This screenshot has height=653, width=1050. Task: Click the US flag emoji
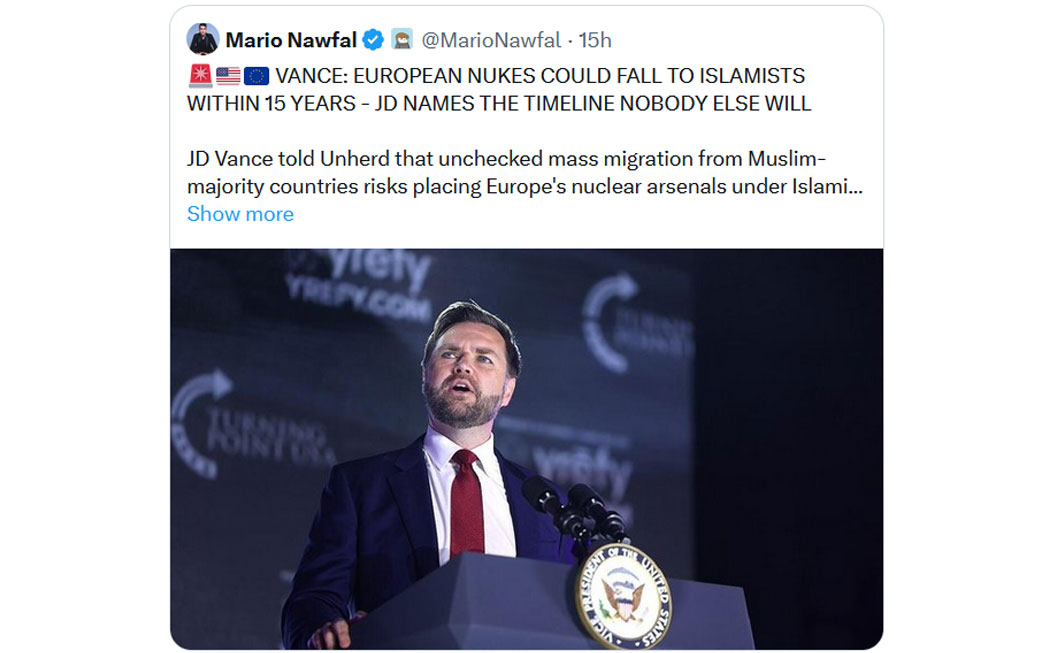pyautogui.click(x=228, y=76)
